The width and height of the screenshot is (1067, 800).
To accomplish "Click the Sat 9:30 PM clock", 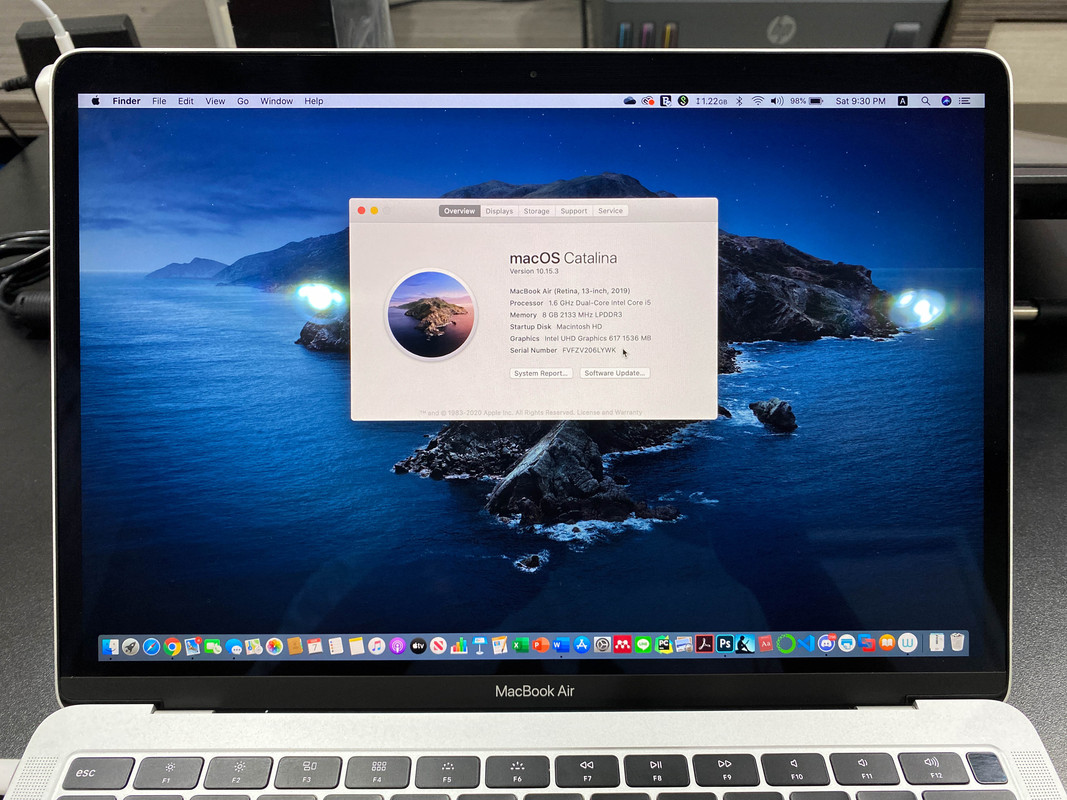I will (x=861, y=101).
